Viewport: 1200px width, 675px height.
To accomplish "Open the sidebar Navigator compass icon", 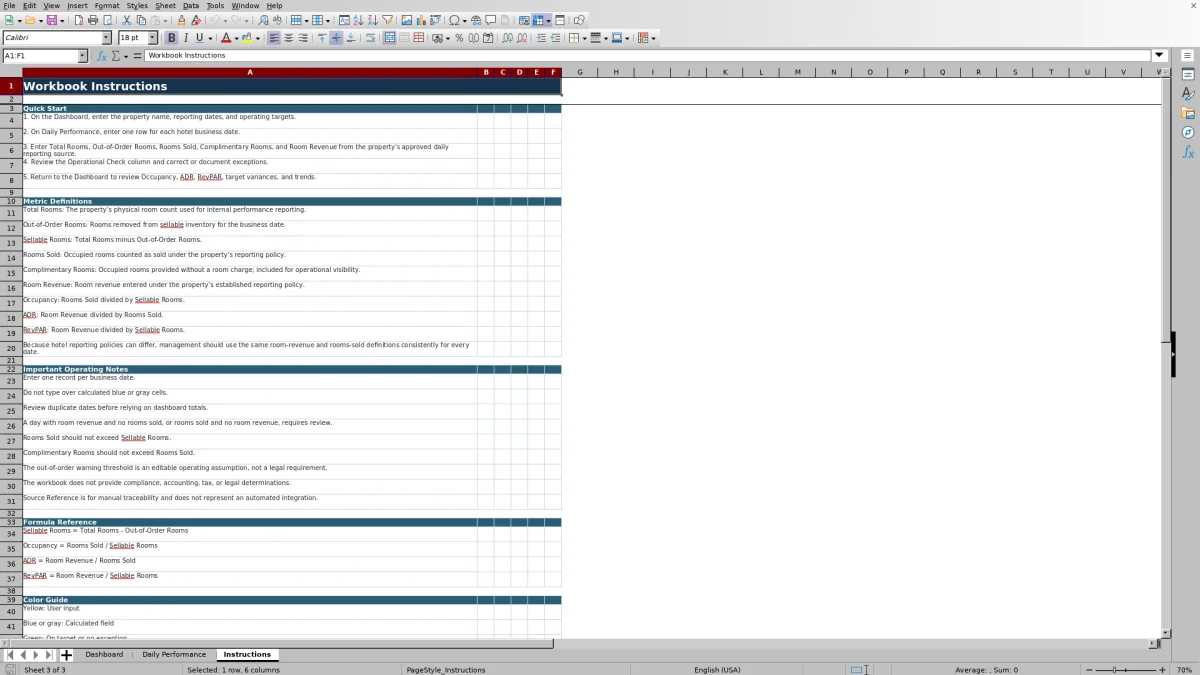I will pyautogui.click(x=1188, y=132).
